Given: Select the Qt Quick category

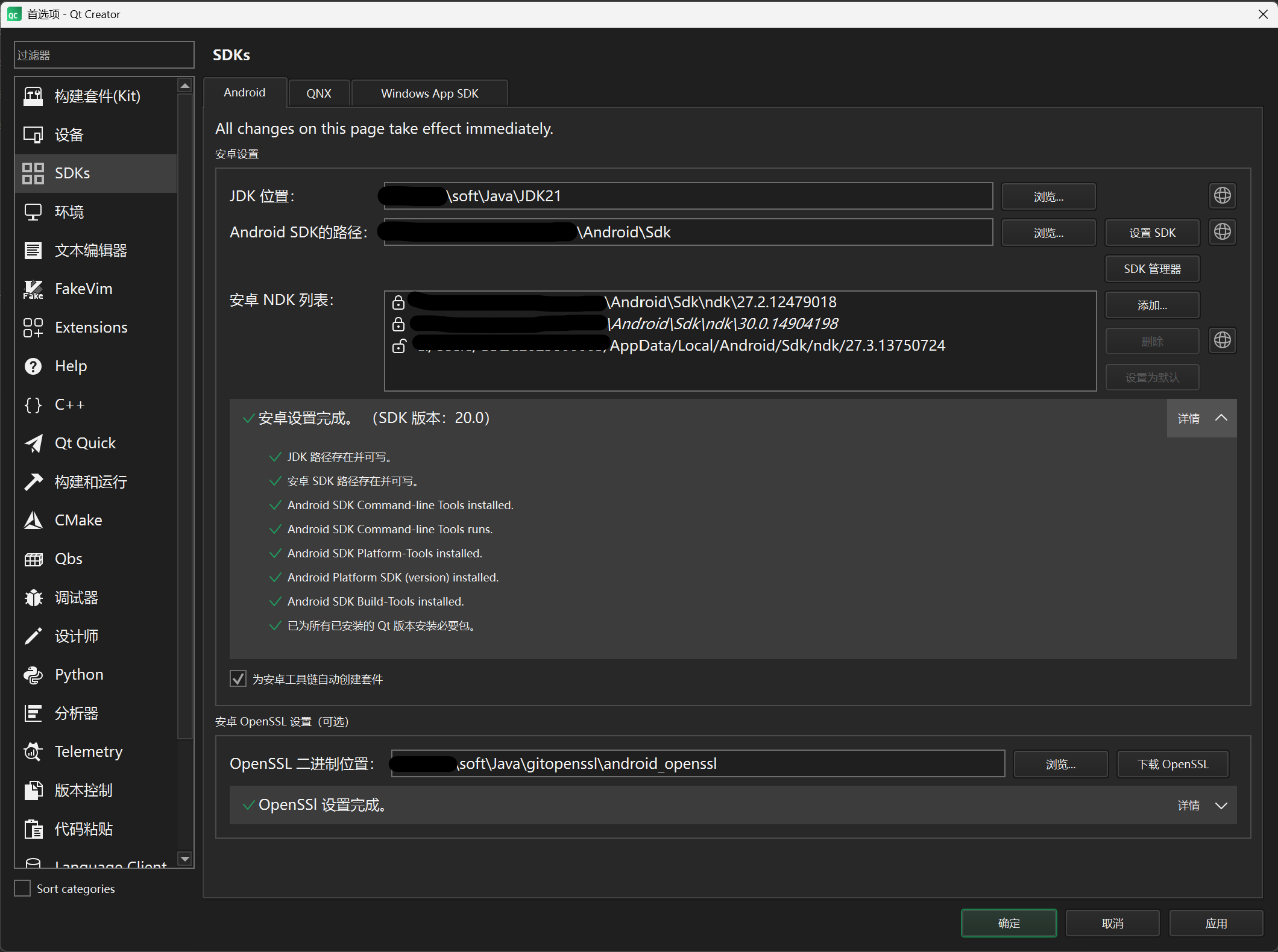Looking at the screenshot, I should (x=84, y=443).
